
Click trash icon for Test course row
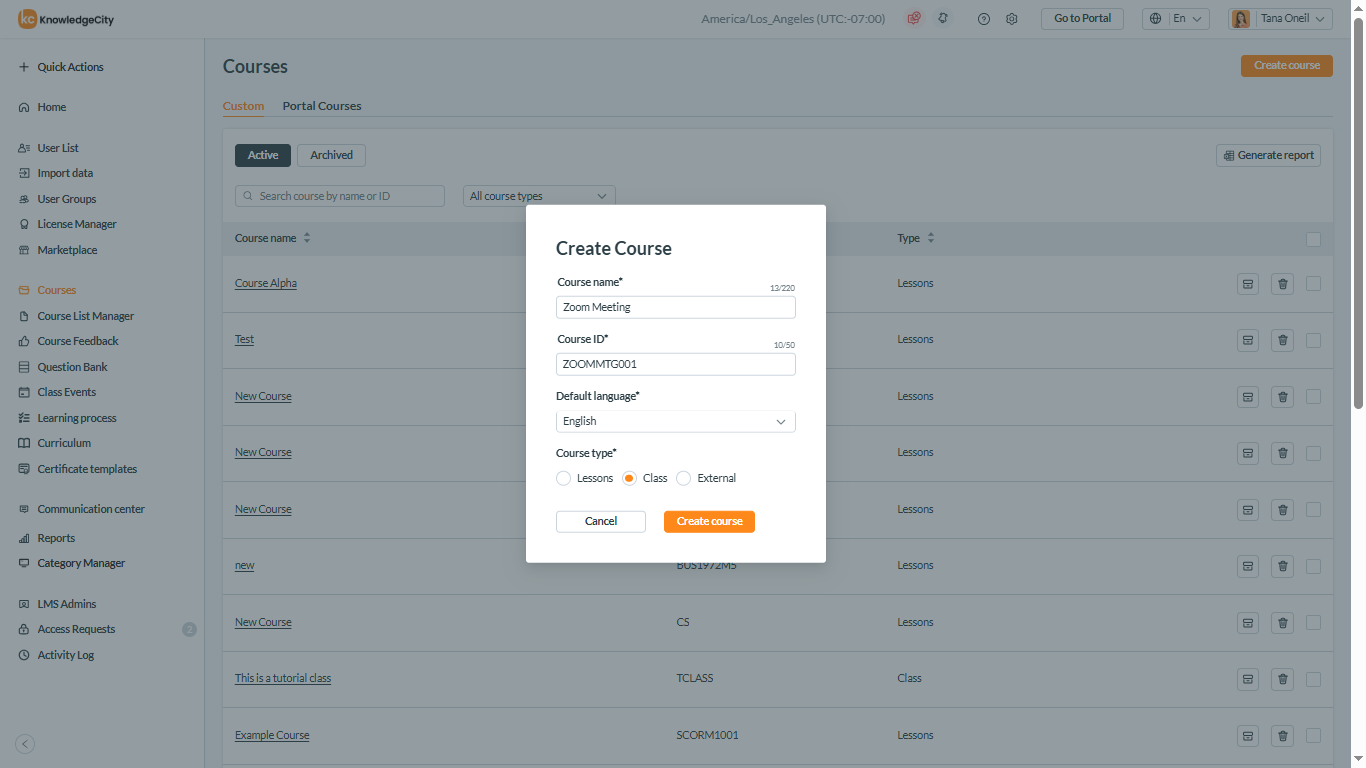pos(1282,340)
